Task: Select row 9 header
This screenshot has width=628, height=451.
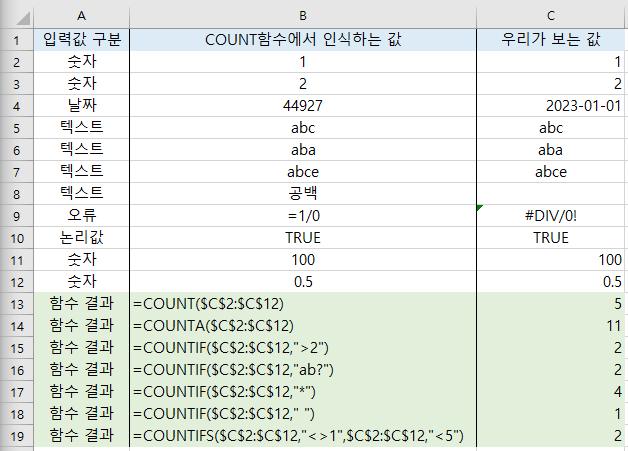Action: coord(16,216)
